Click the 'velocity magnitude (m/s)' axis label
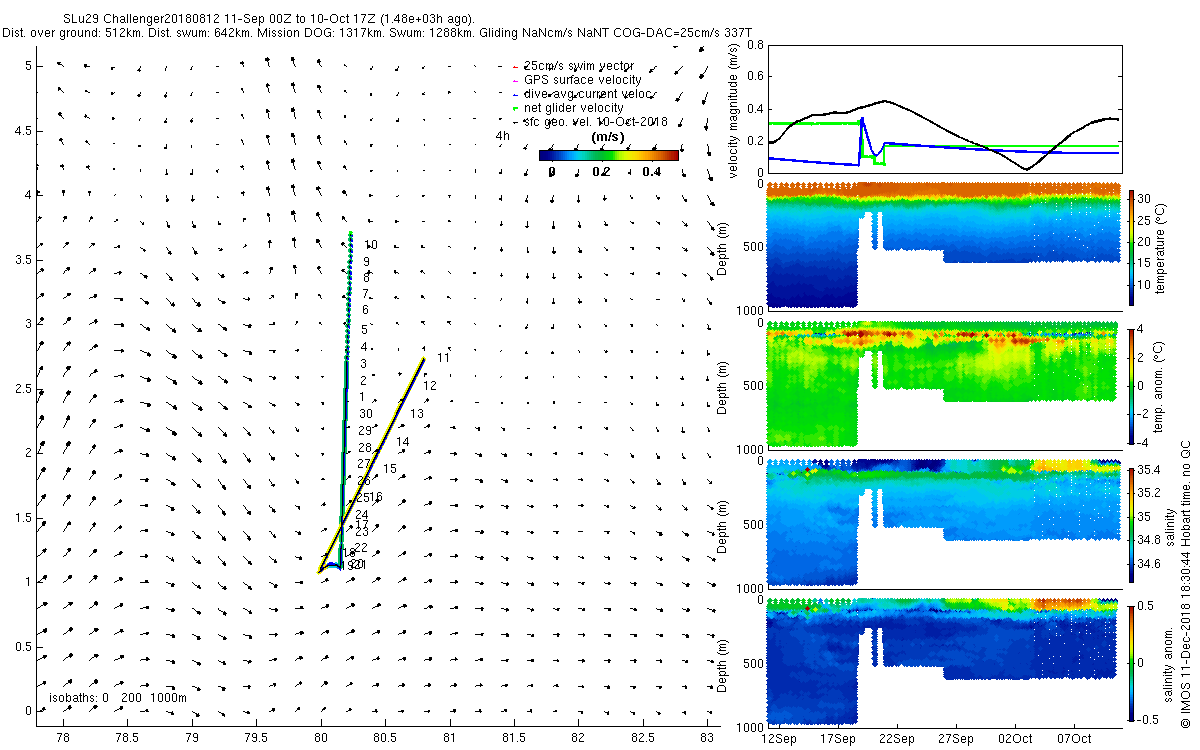Viewport: 1200px width, 750px height. click(x=733, y=110)
